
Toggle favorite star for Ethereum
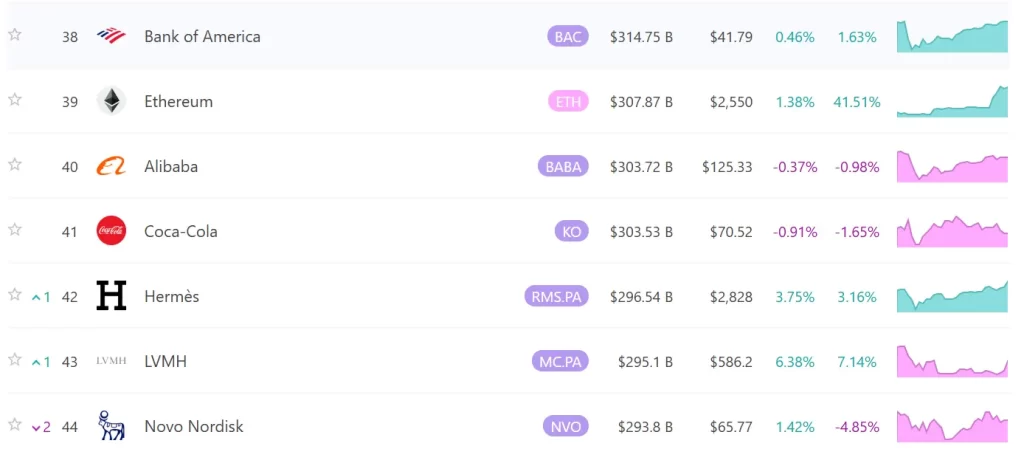(x=14, y=99)
